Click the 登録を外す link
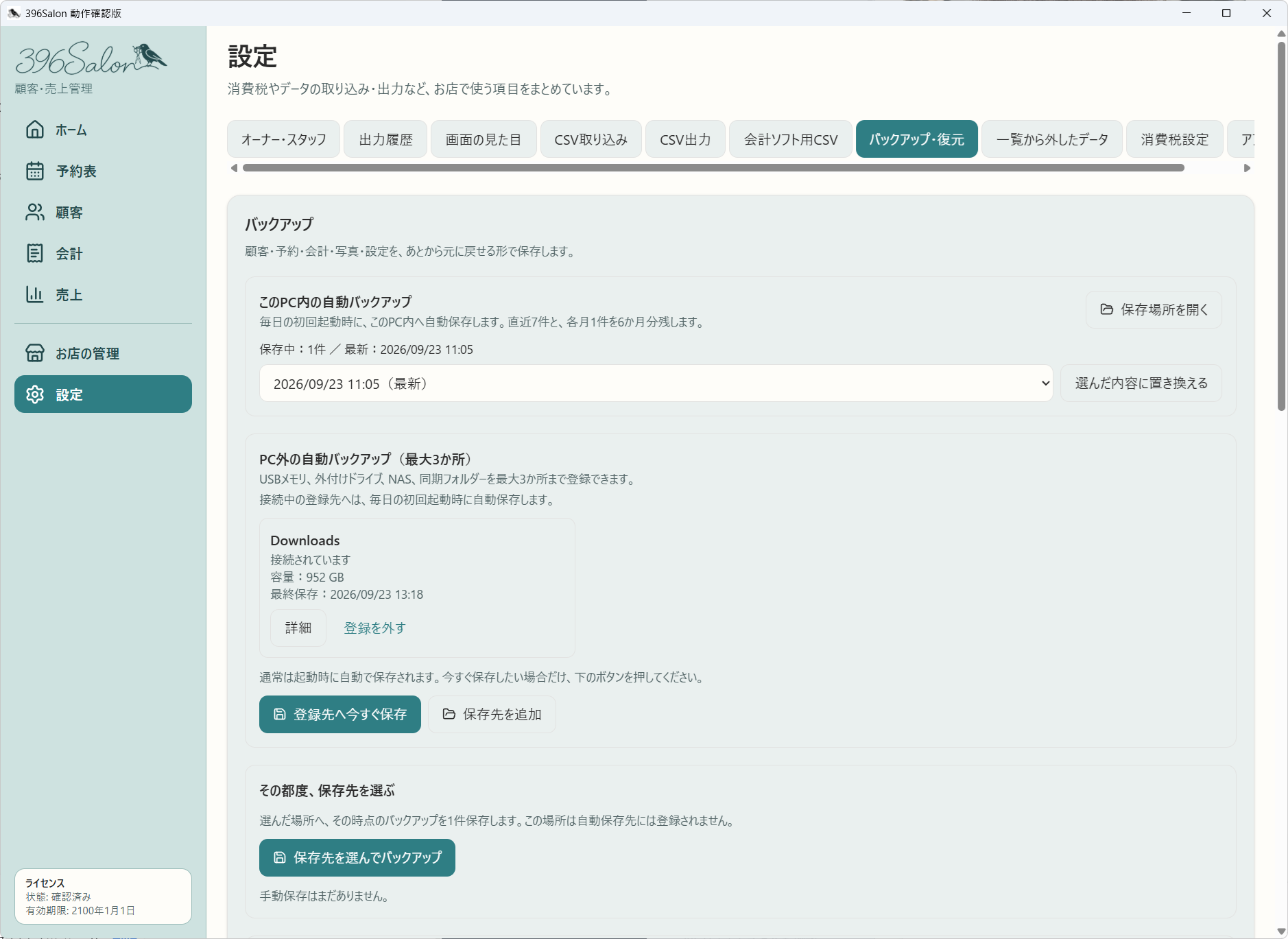This screenshot has height=939, width=1288. click(x=374, y=628)
